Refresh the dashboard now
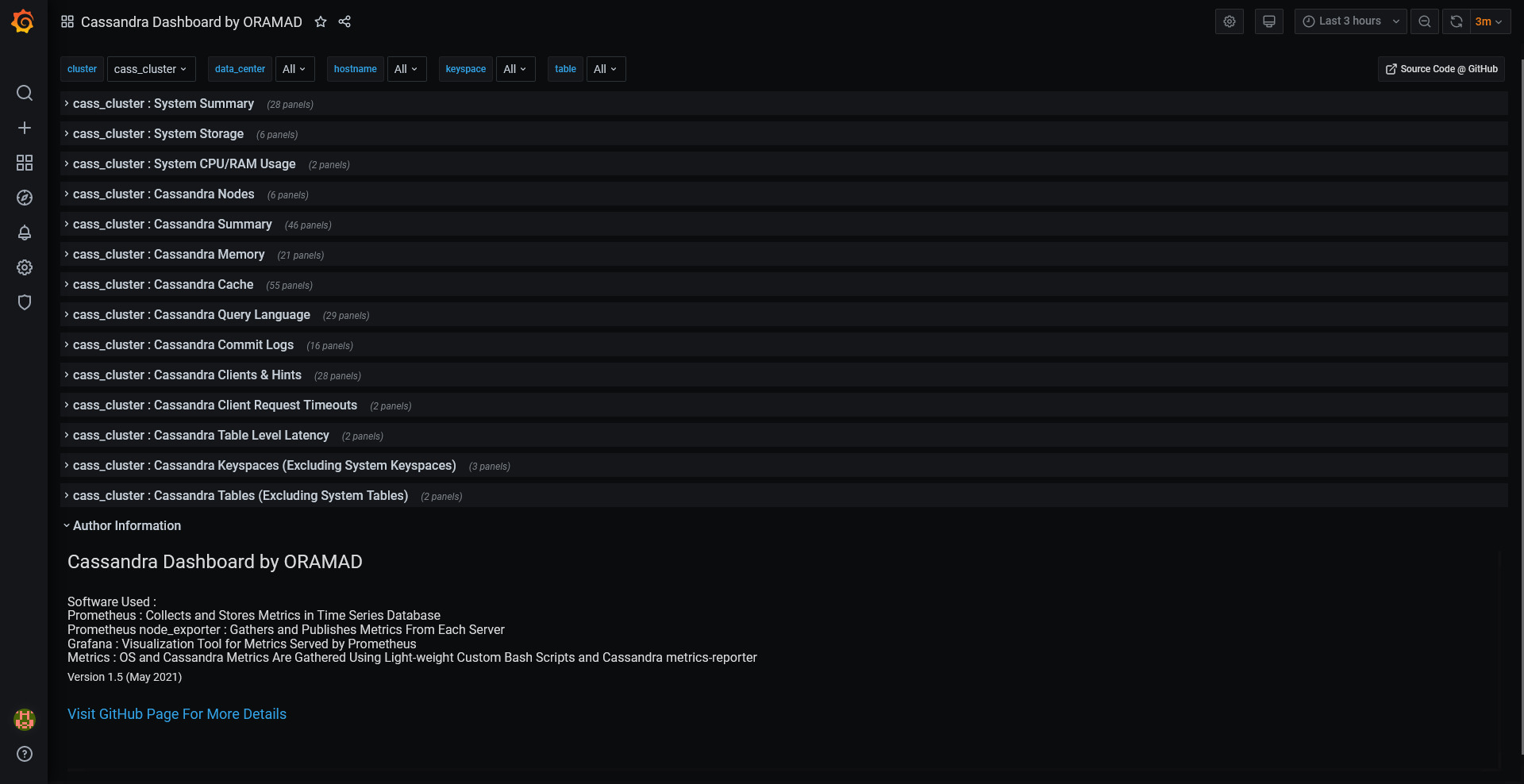The width and height of the screenshot is (1524, 784). tap(1457, 21)
